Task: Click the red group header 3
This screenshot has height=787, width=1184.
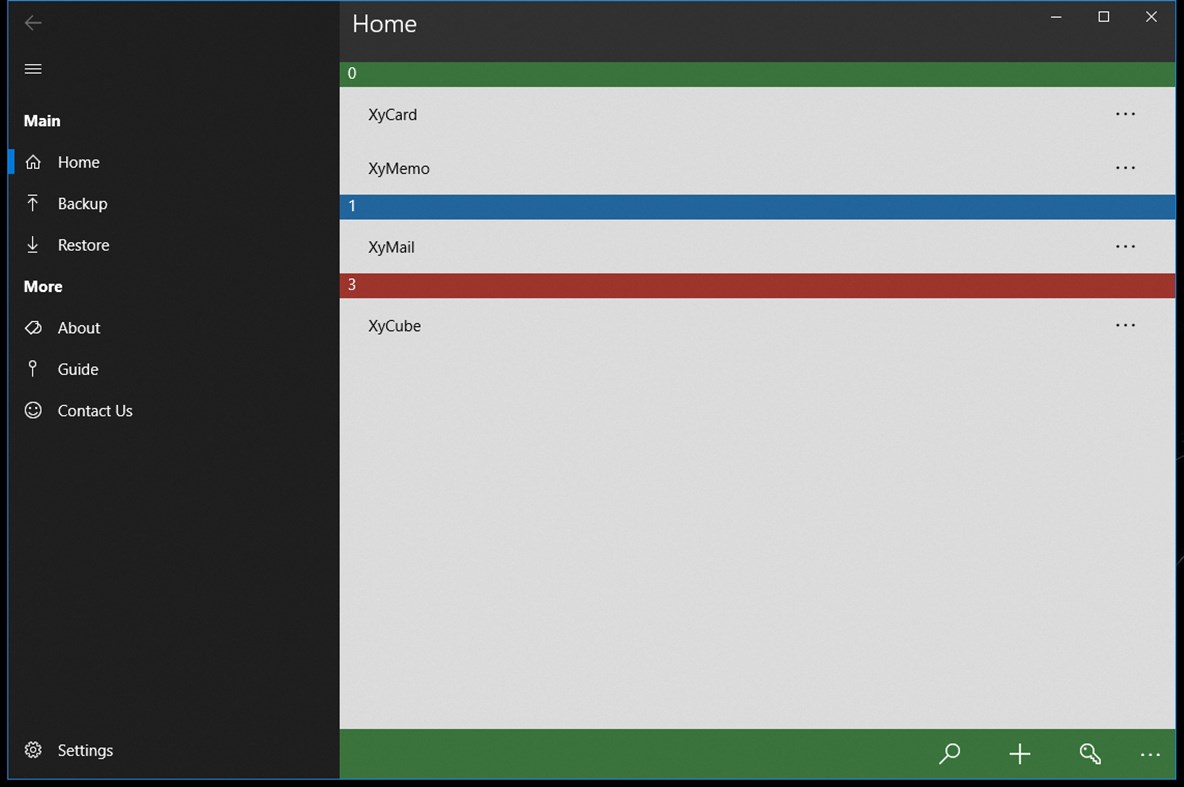Action: pyautogui.click(x=757, y=285)
